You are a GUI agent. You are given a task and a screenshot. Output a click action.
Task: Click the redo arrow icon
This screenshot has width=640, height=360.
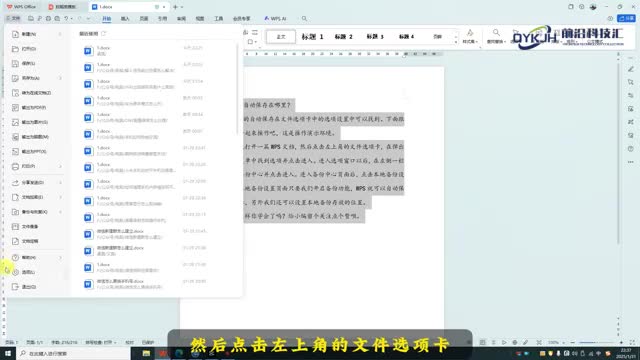click(x=80, y=18)
